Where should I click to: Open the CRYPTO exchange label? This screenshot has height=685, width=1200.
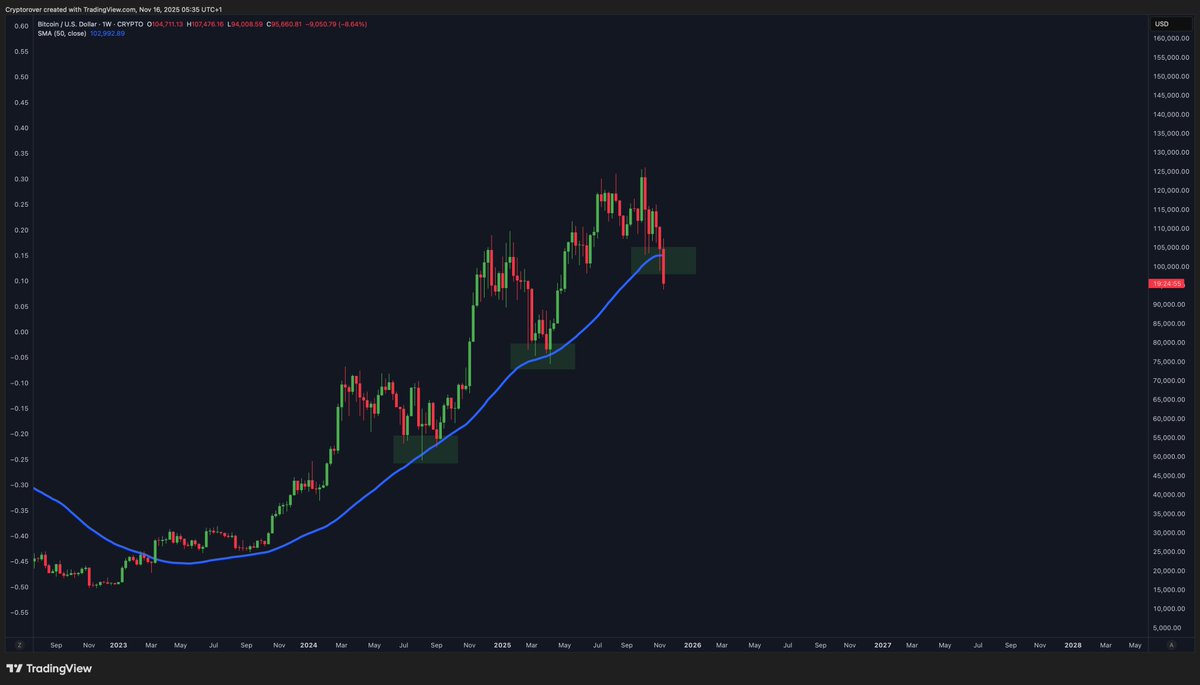(130, 24)
